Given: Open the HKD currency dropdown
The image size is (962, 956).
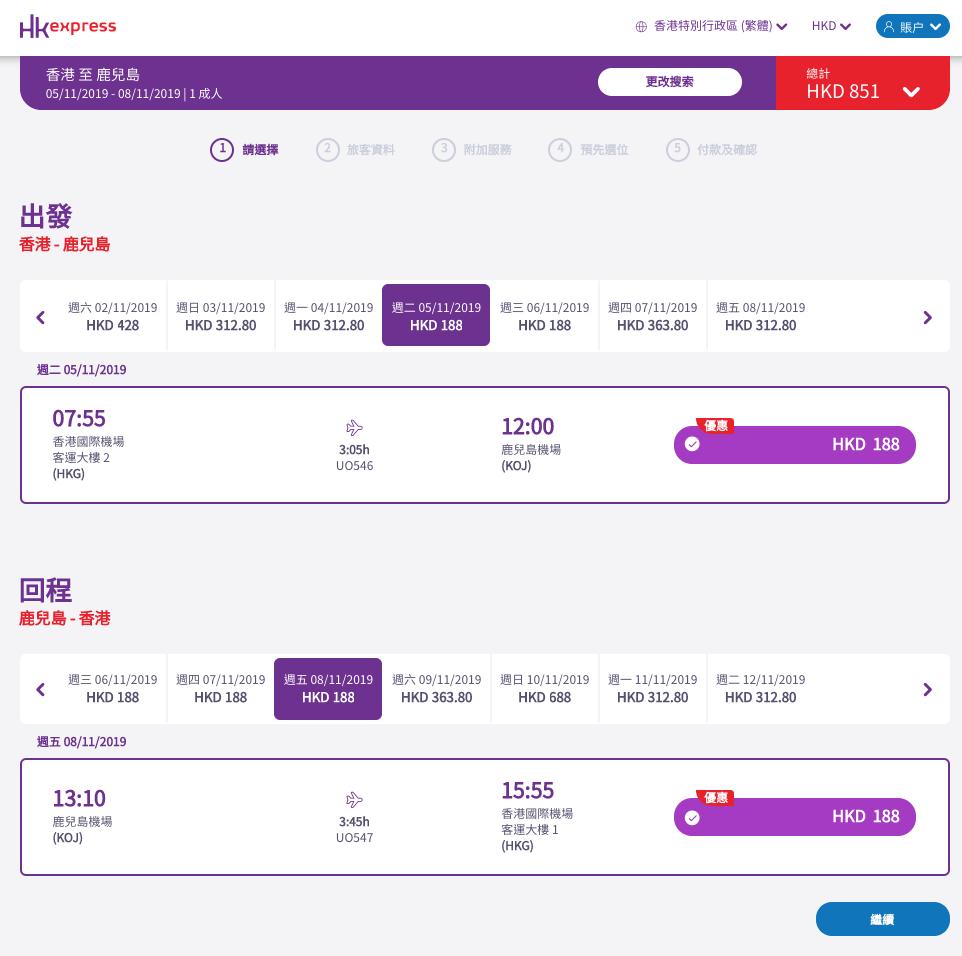Looking at the screenshot, I should click(x=831, y=26).
